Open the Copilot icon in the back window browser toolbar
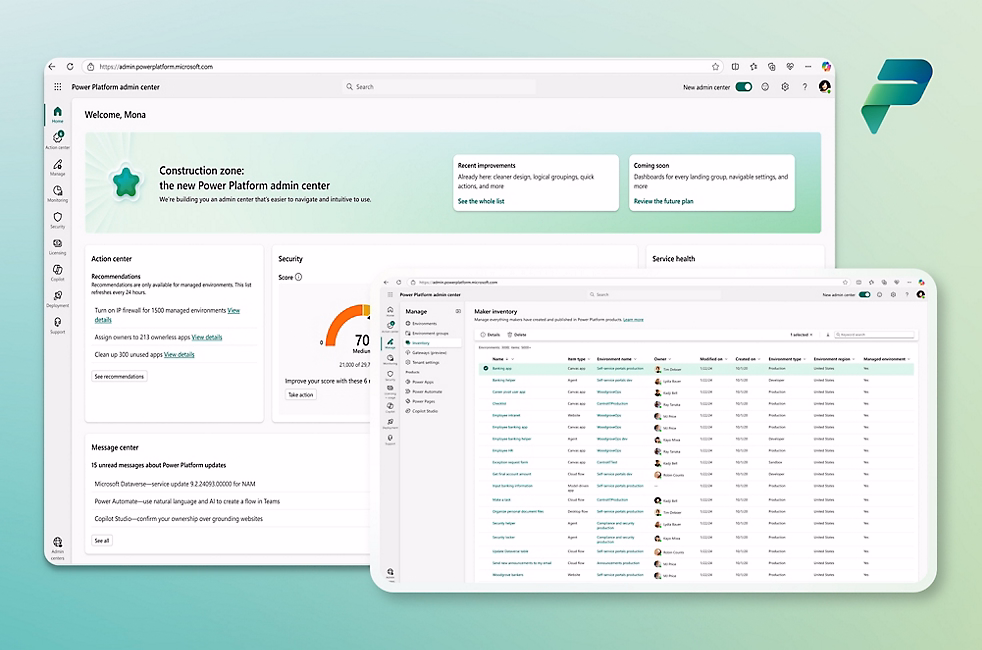This screenshot has width=982, height=650. [826, 66]
